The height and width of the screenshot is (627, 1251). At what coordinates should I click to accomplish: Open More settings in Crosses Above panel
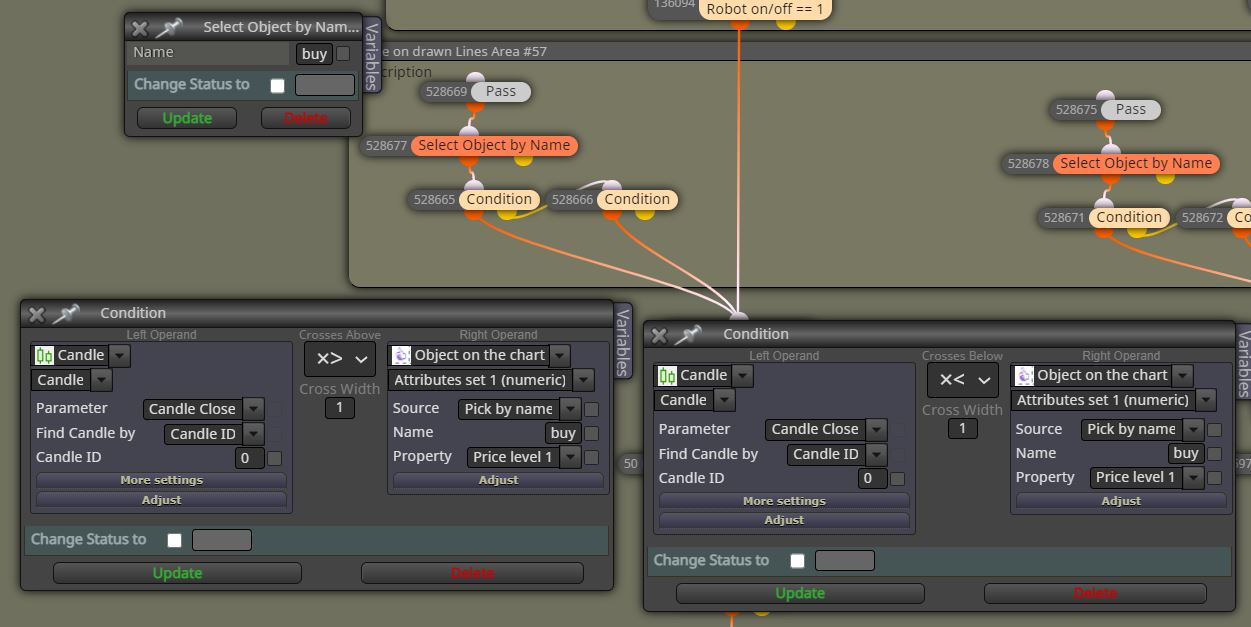(161, 480)
